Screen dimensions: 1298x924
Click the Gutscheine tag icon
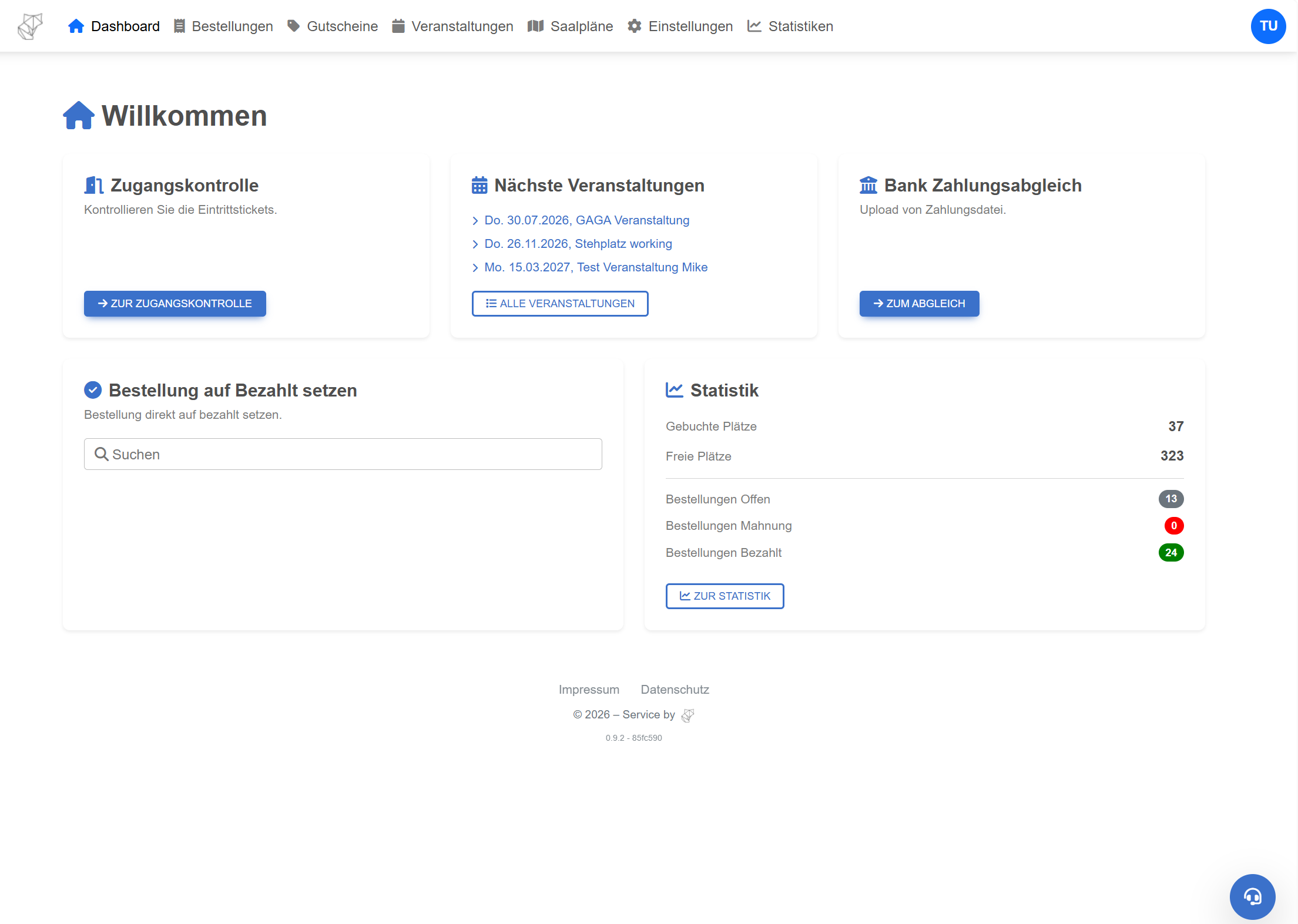[293, 26]
